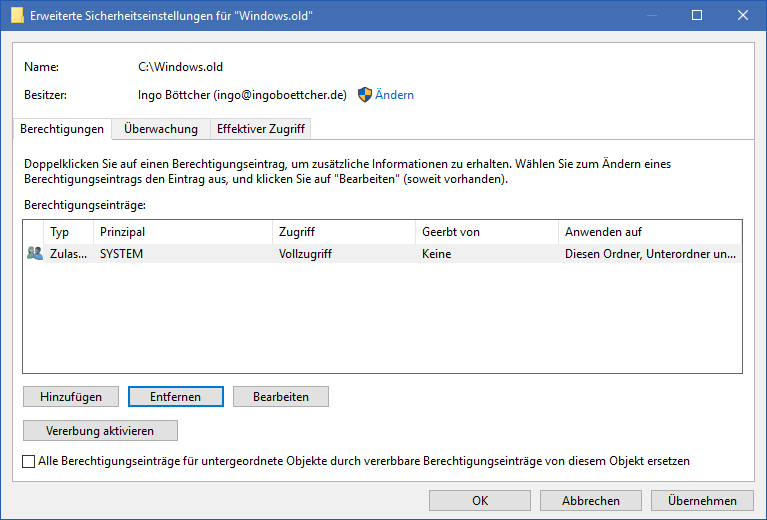Close the security settings window

pos(743,15)
